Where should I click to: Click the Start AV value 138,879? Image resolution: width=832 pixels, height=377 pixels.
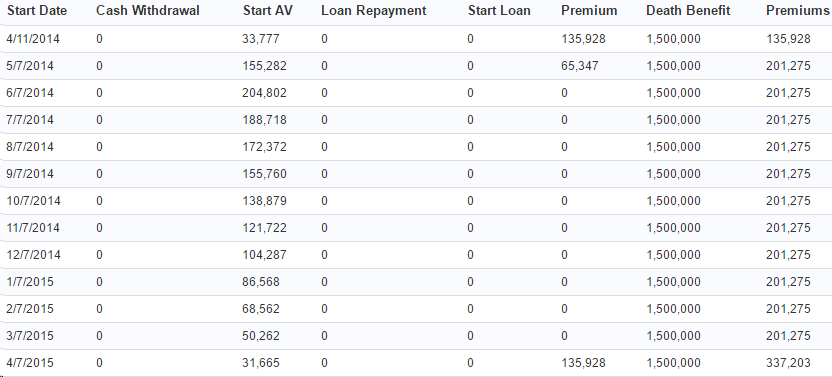(265, 201)
